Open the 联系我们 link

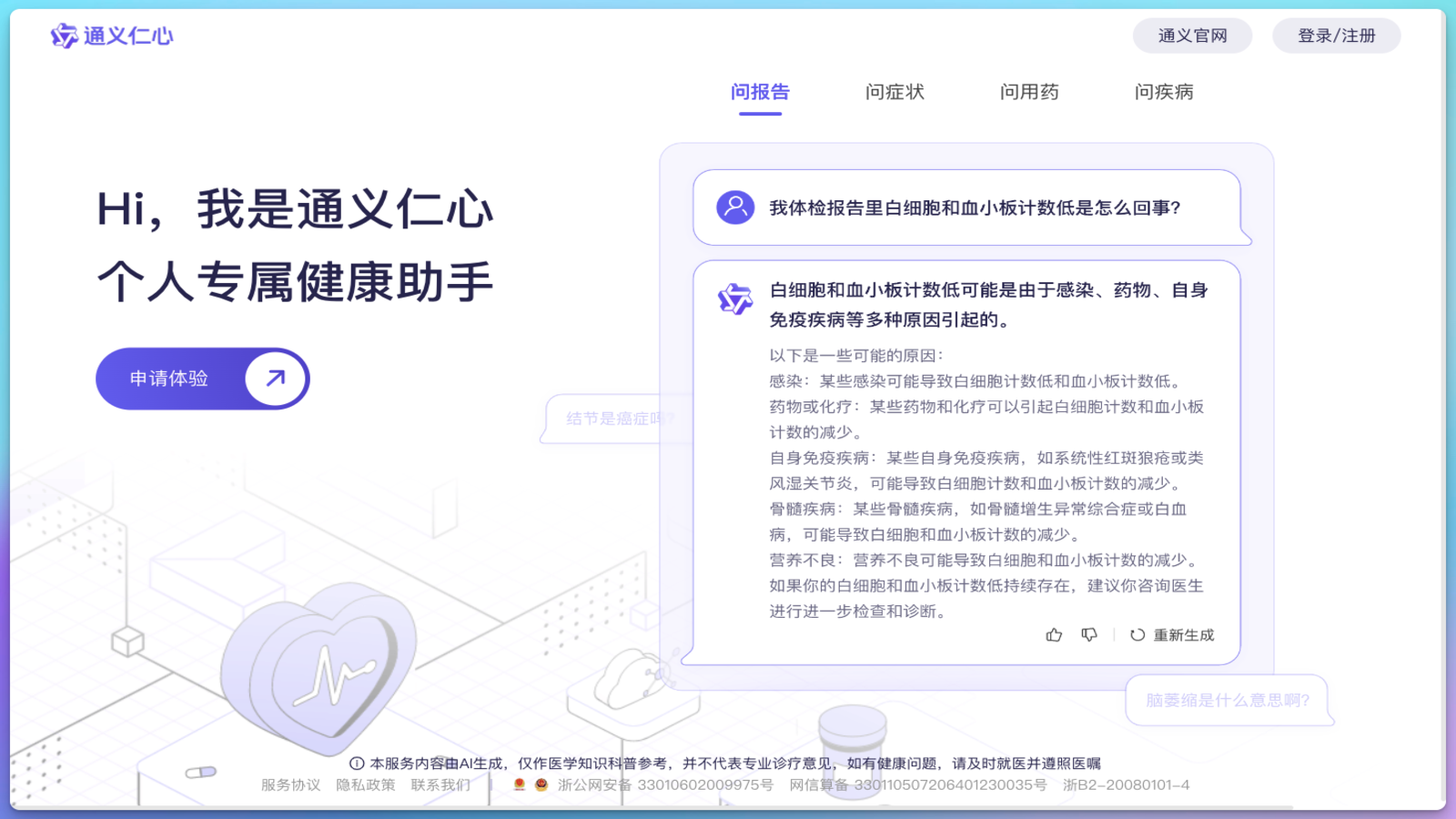440,784
